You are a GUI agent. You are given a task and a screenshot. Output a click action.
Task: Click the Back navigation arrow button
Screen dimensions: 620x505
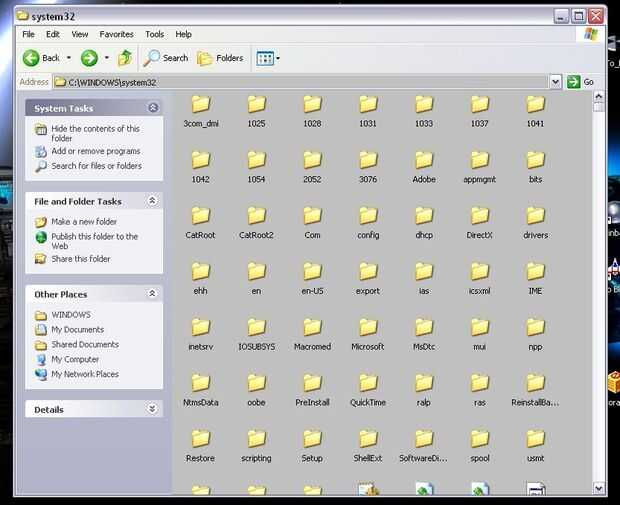tap(32, 58)
